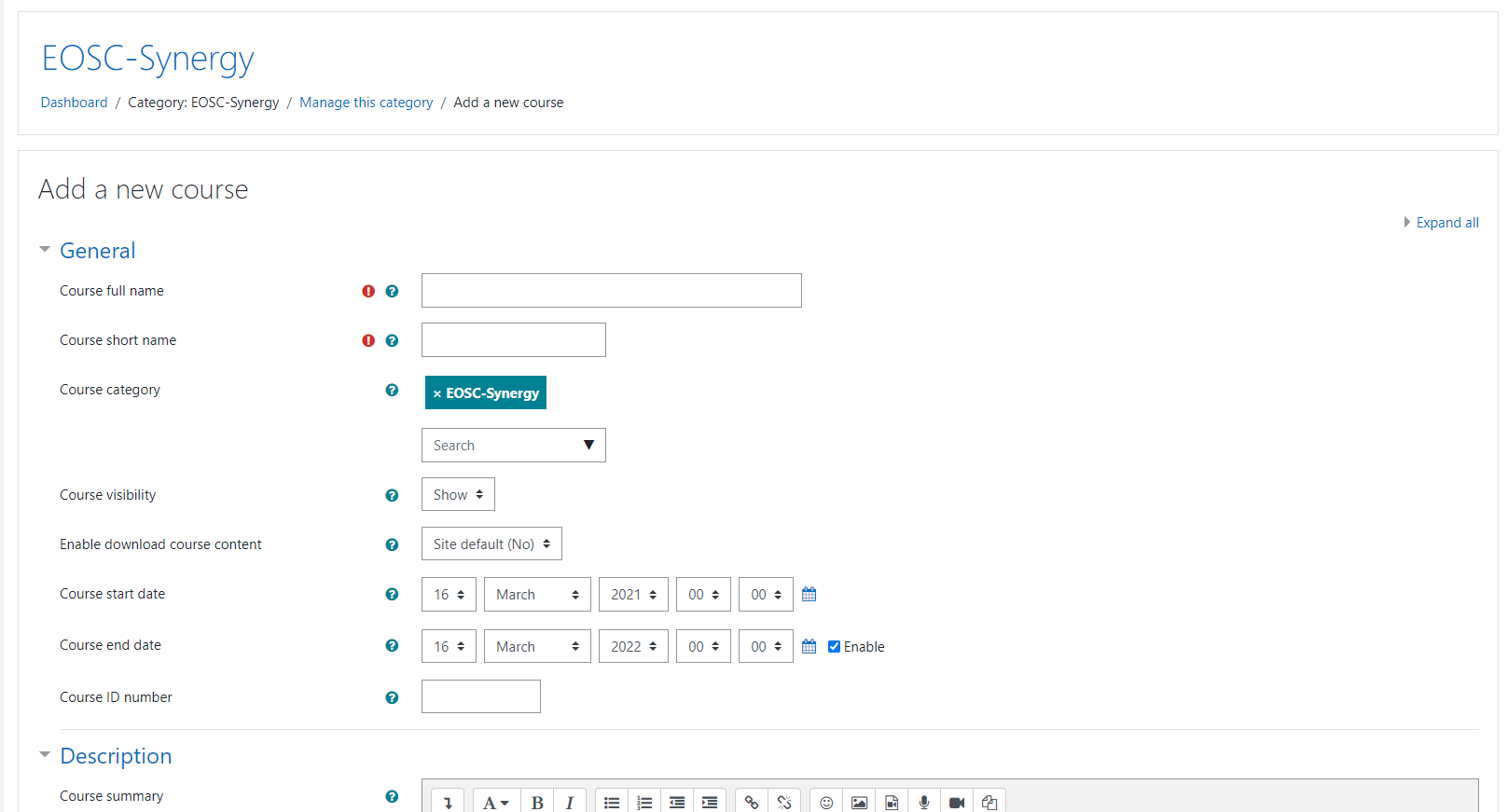Image resolution: width=1508 pixels, height=812 pixels.
Task: Outdent text in the summary editor
Action: coord(677,802)
